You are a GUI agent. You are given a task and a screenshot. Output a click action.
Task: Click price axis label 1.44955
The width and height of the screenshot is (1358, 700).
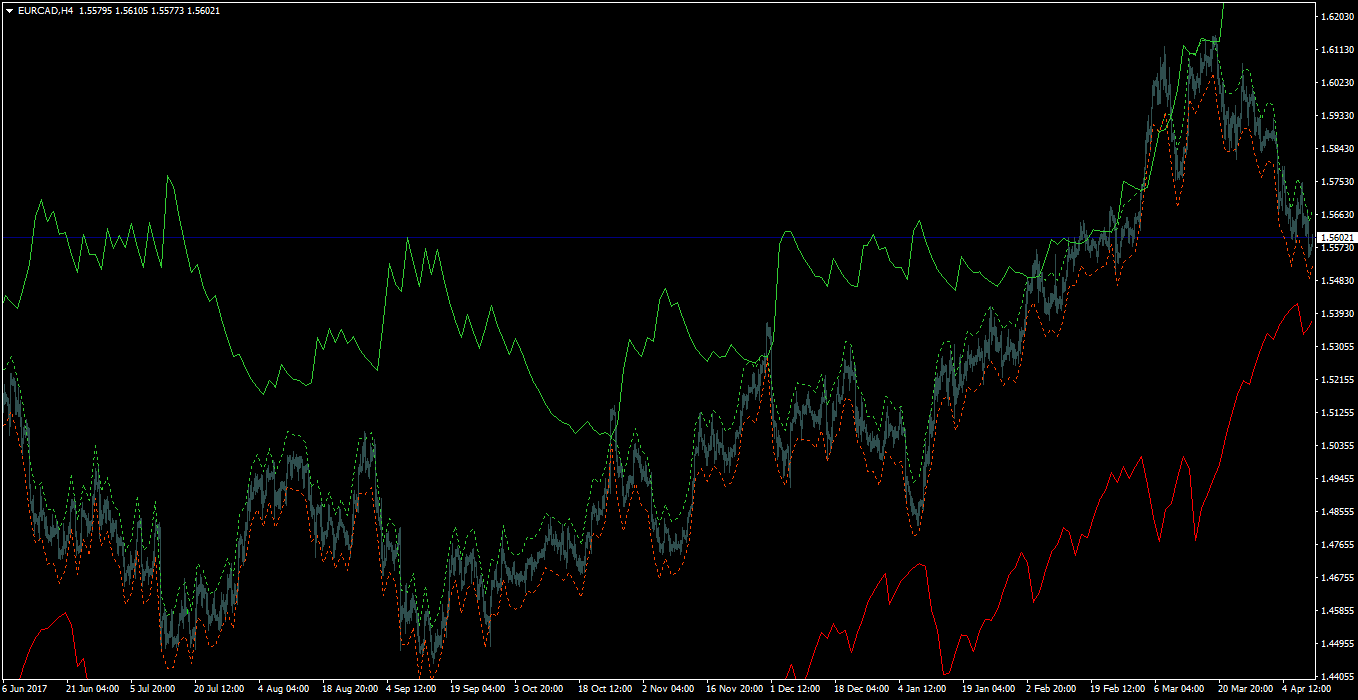click(1337, 644)
